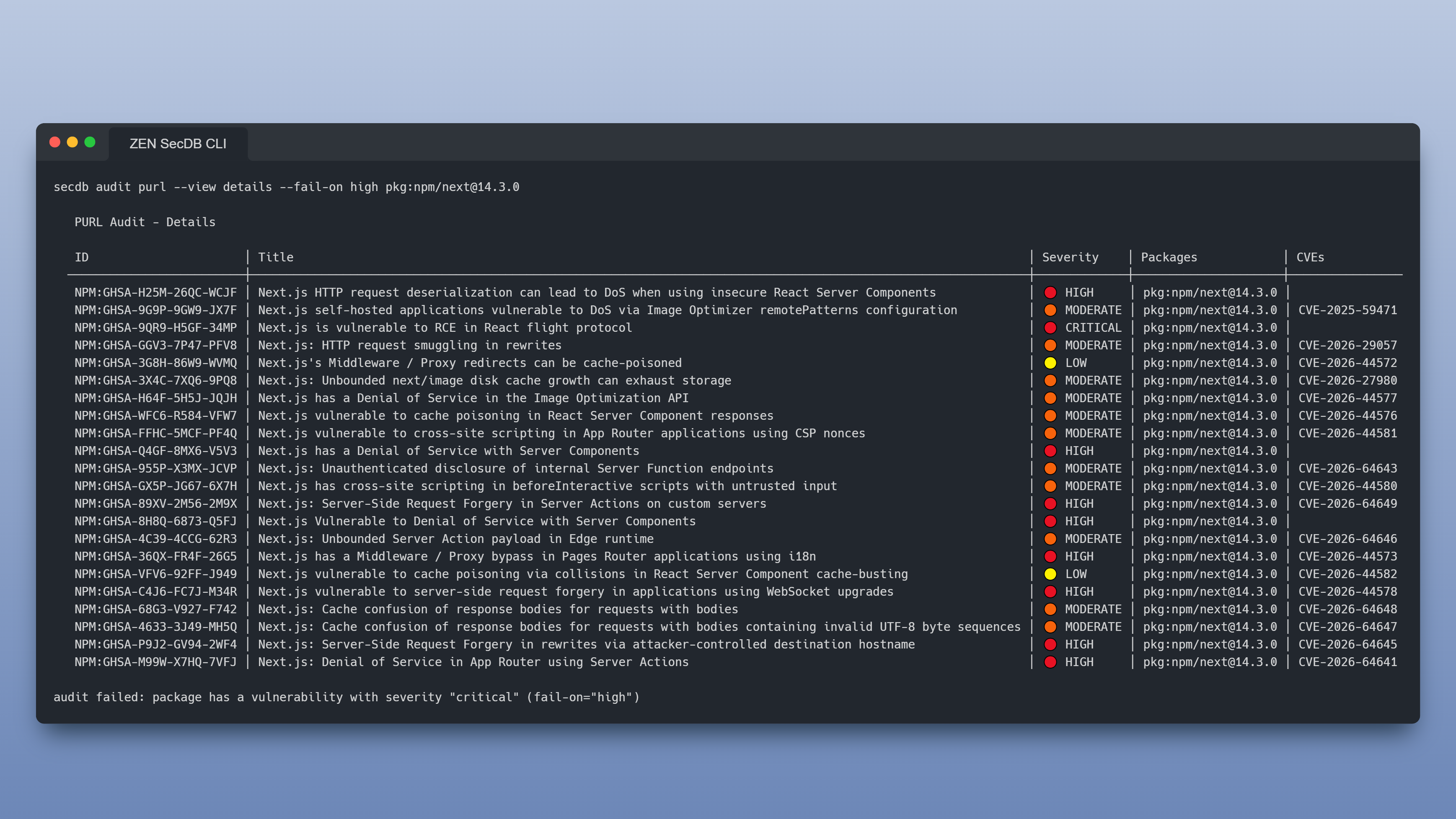Image resolution: width=1456 pixels, height=819 pixels.
Task: Click CVE-2025-59471
Action: click(x=1347, y=310)
